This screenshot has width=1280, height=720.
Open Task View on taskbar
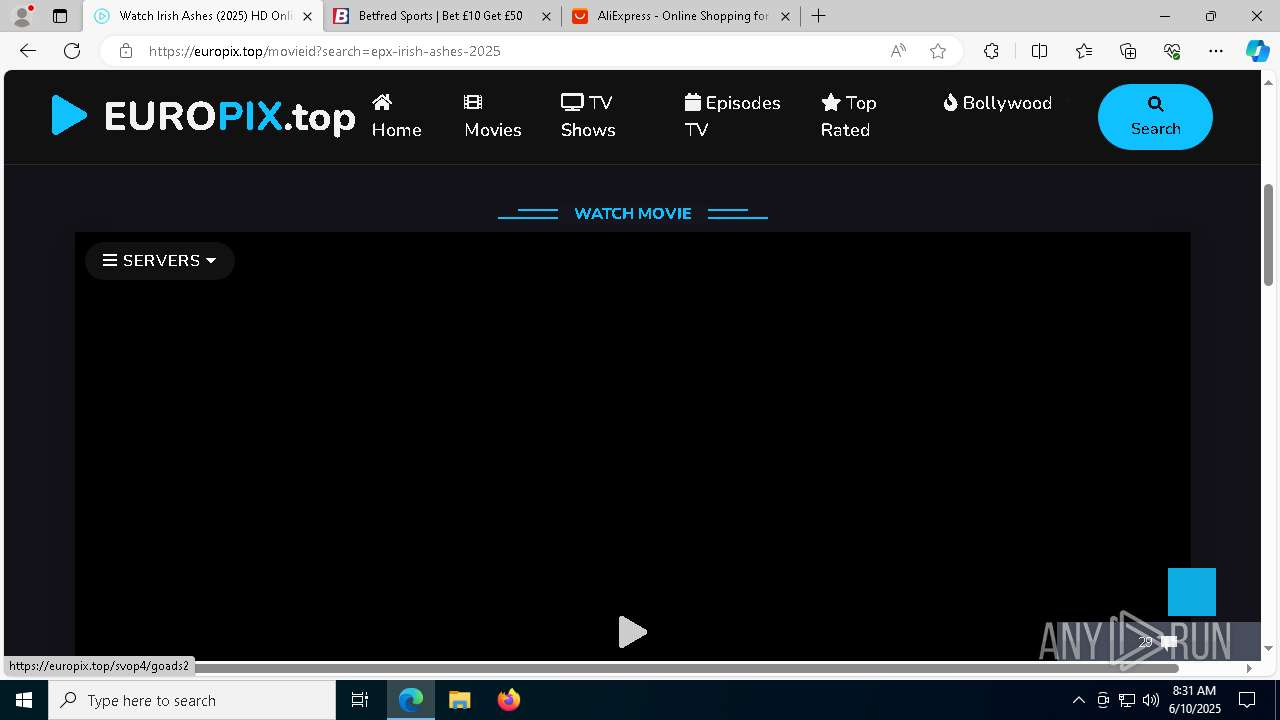(x=360, y=700)
